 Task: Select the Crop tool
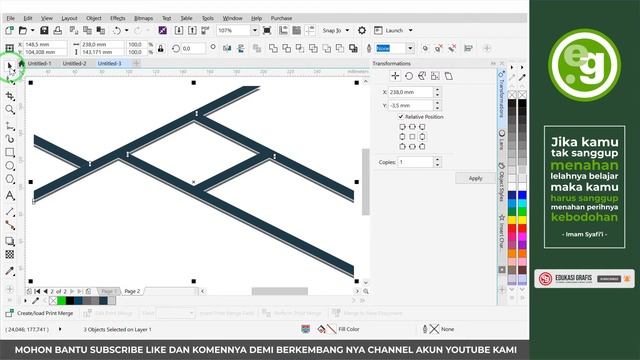pos(10,96)
